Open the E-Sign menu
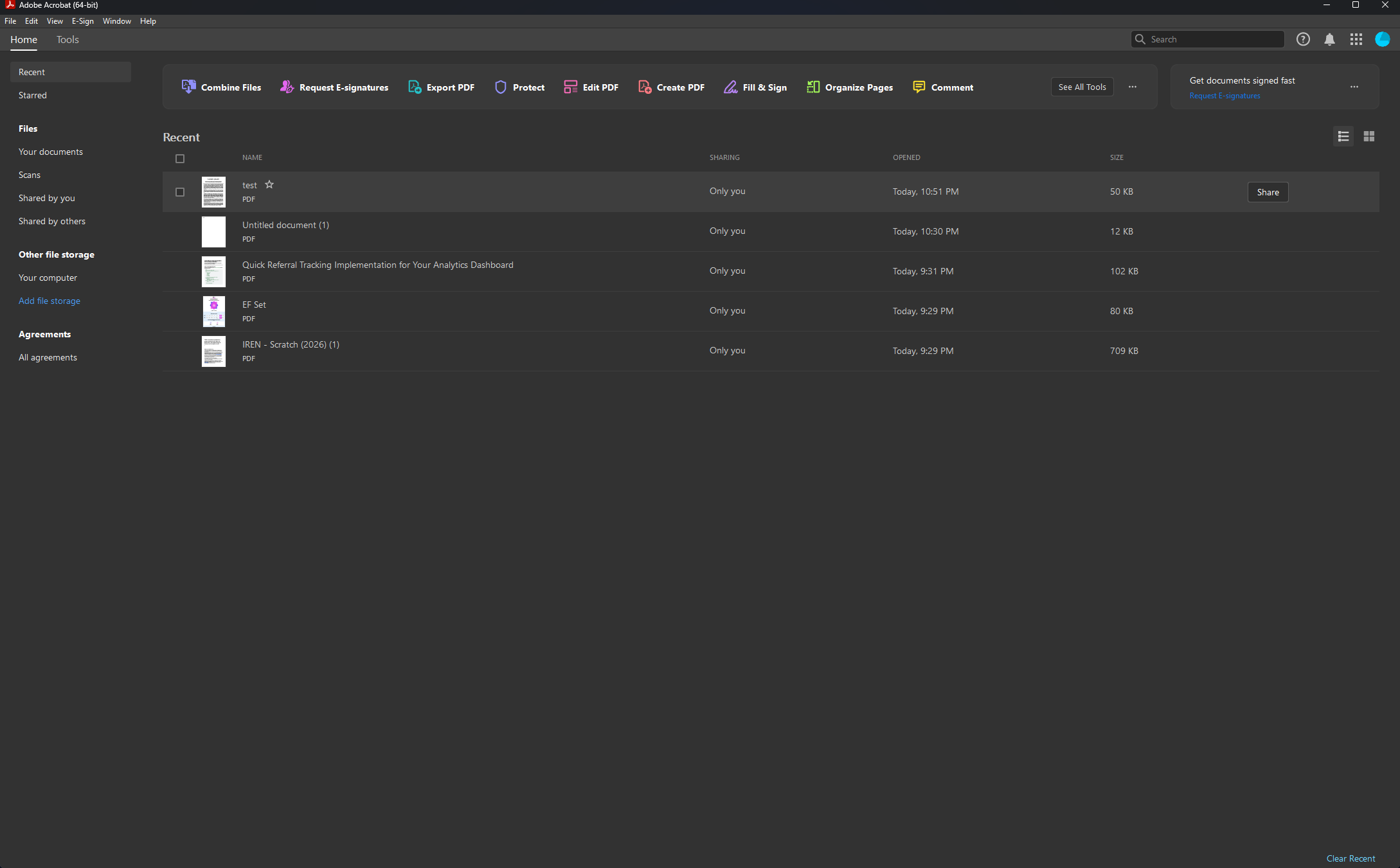This screenshot has height=868, width=1400. [82, 21]
